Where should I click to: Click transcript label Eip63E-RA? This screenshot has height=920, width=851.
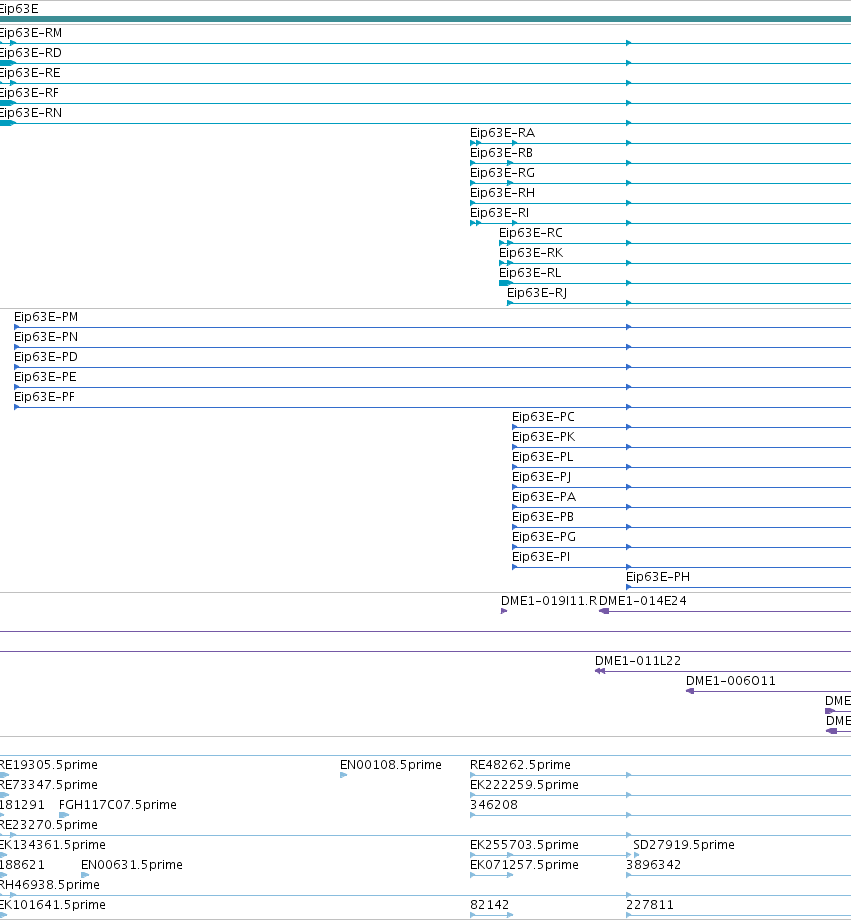(502, 133)
